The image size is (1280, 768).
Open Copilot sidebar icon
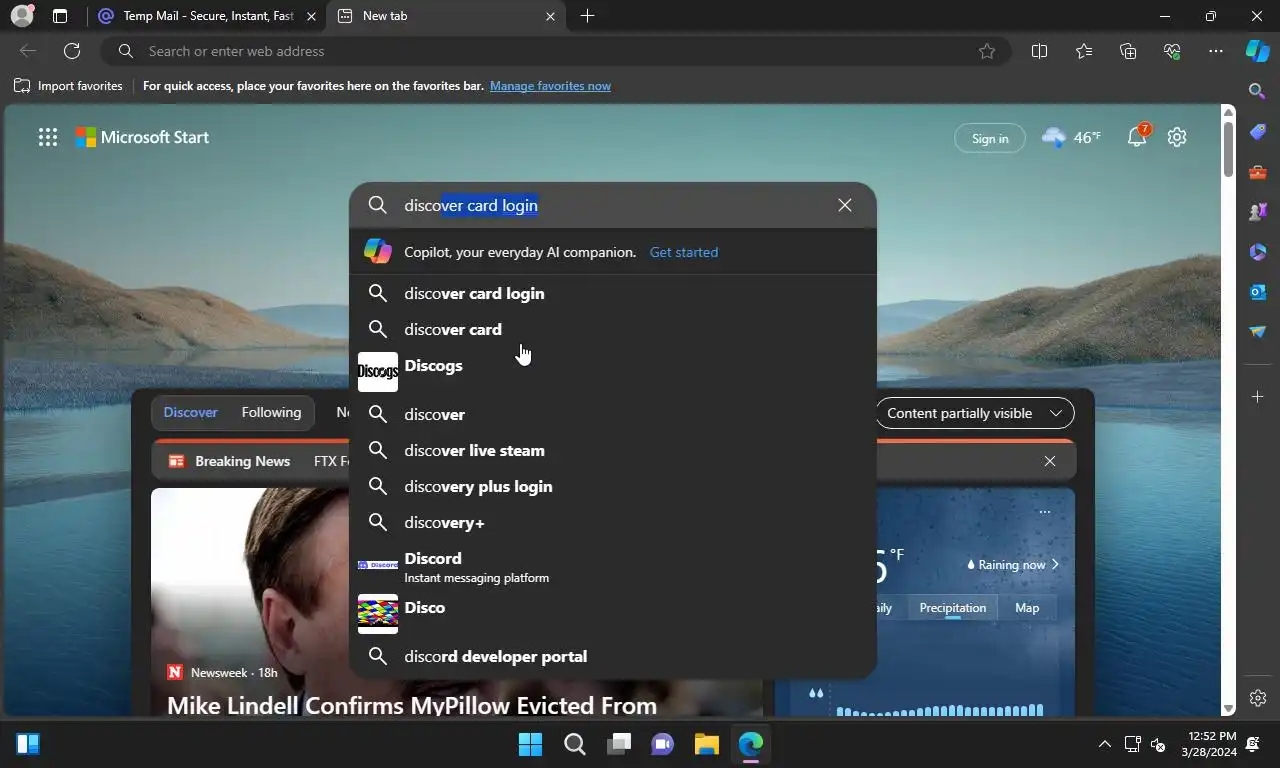[x=1258, y=51]
